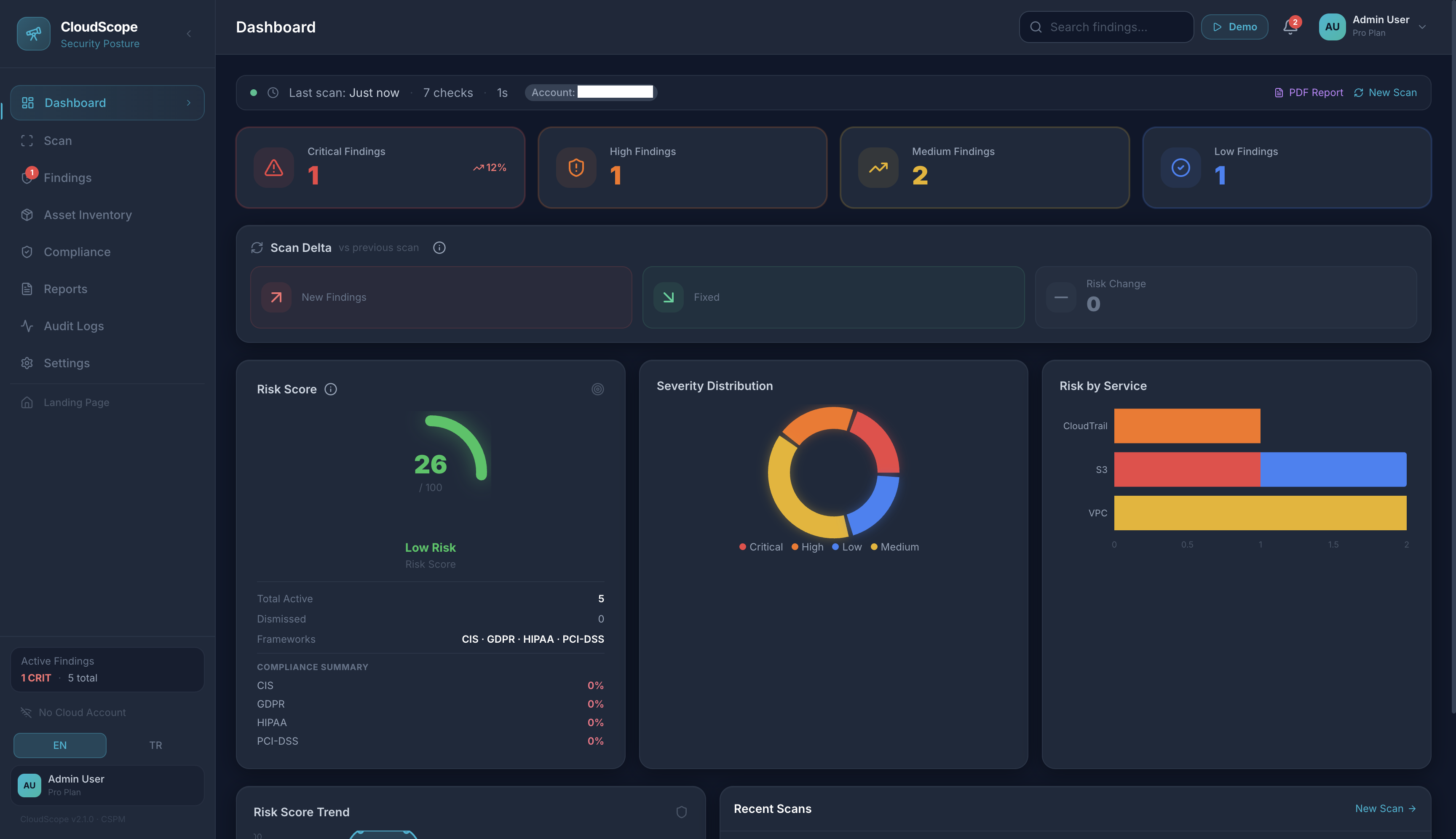Click the AU avatar in the header
Image resolution: width=1456 pixels, height=839 pixels.
pyautogui.click(x=1331, y=27)
